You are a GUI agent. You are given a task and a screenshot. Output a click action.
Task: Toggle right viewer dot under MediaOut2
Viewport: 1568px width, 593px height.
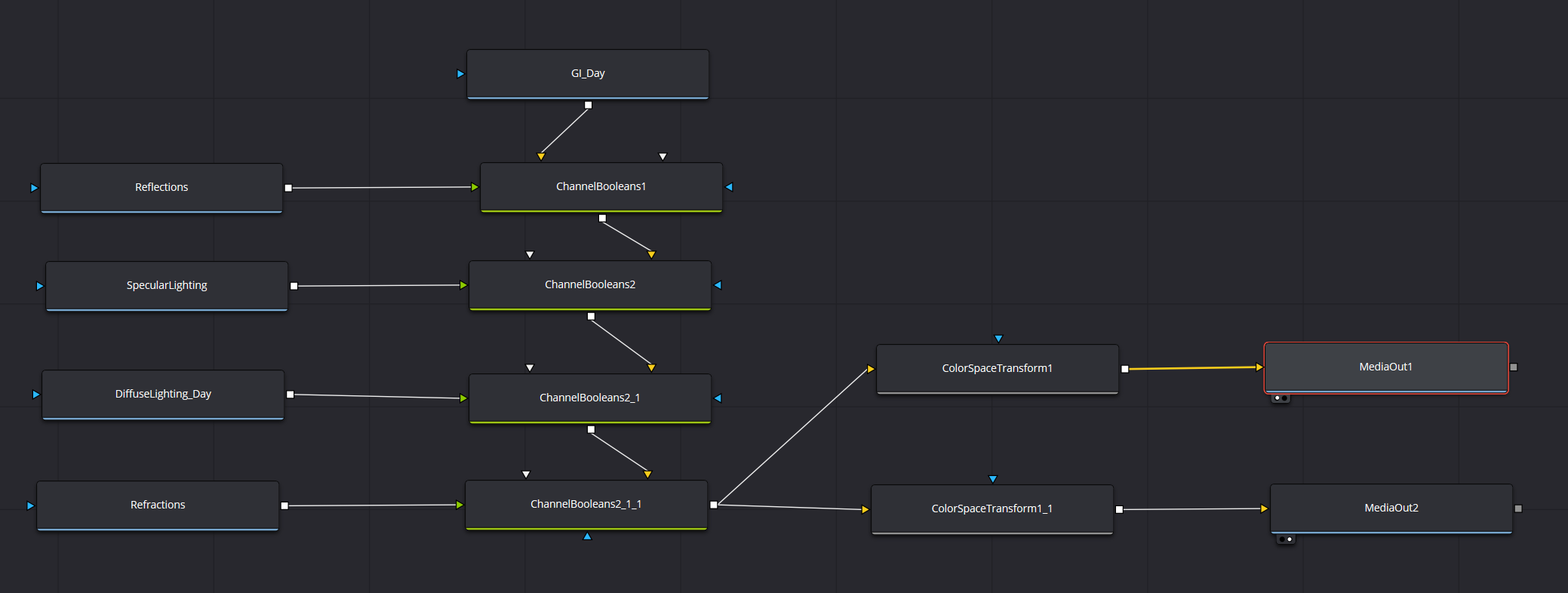click(x=1290, y=539)
